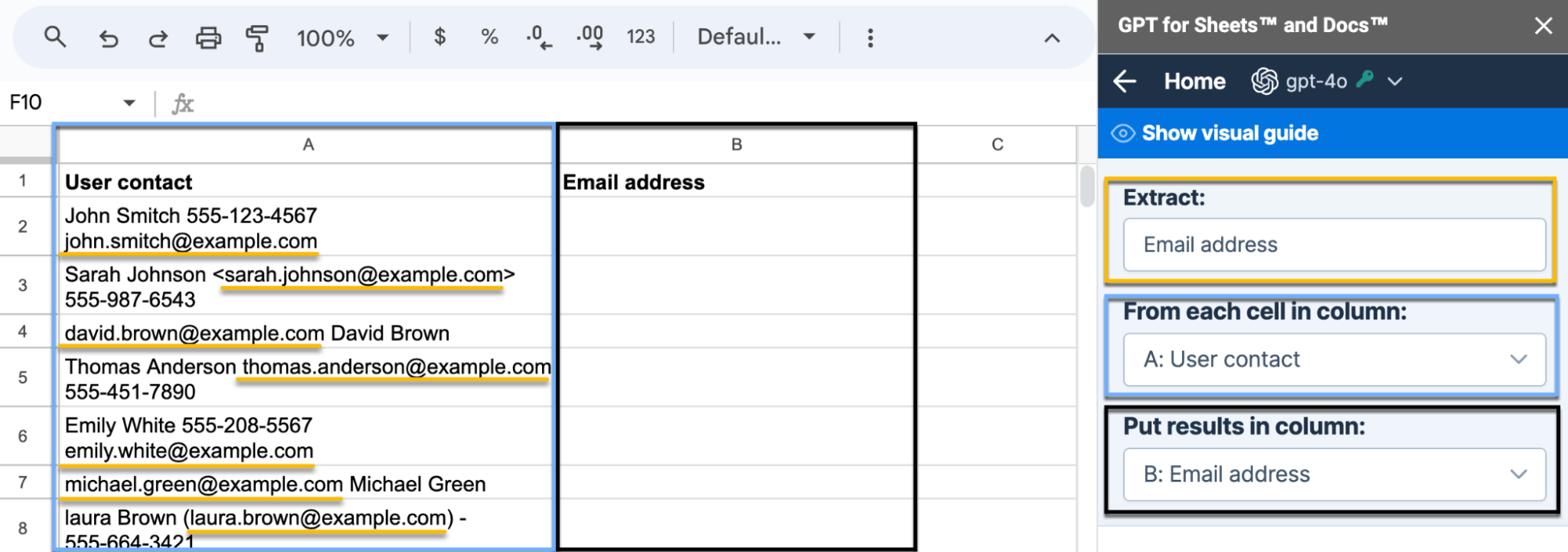1568x552 pixels.
Task: Collapse the toolbar with the up chevron
Action: tap(1052, 38)
